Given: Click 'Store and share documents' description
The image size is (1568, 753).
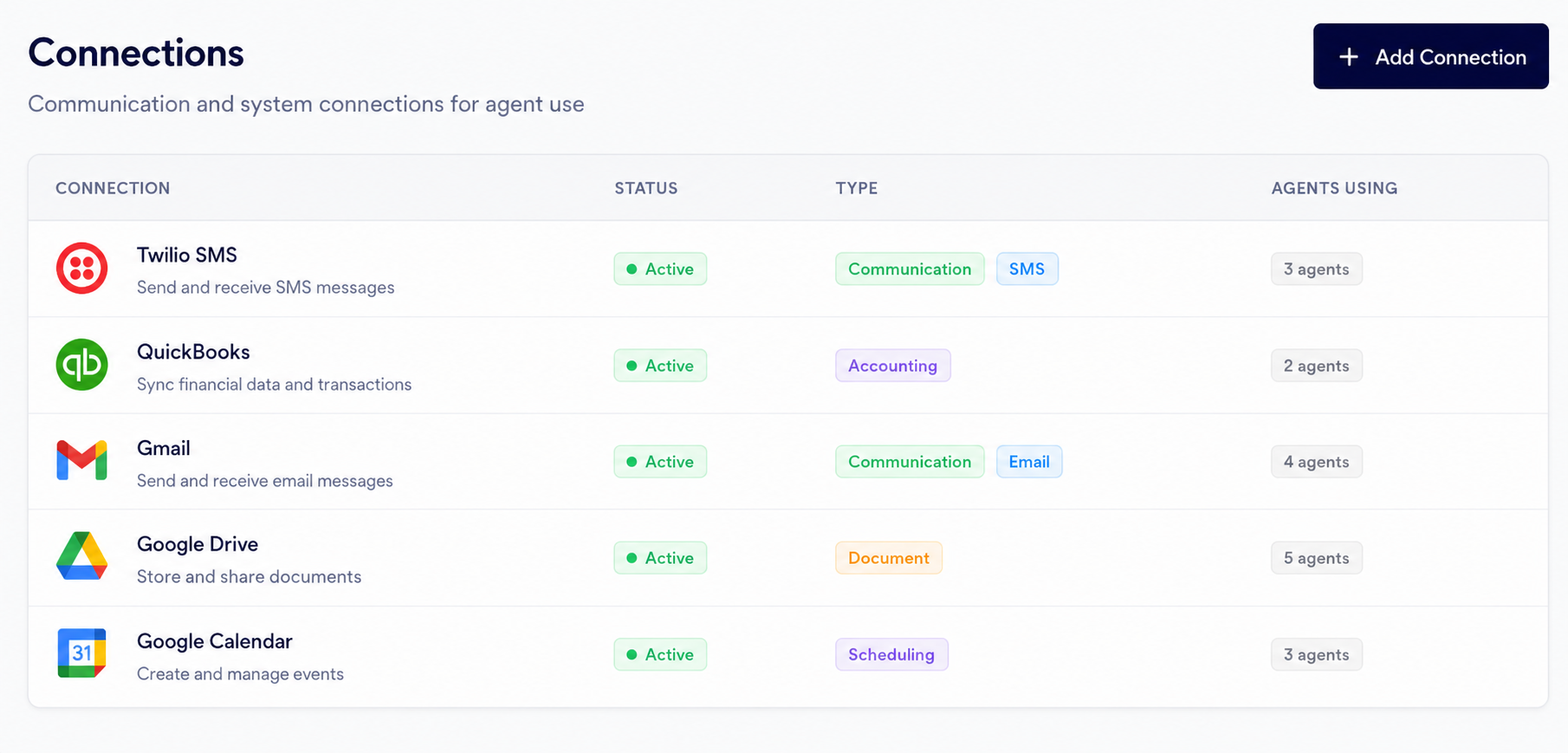Looking at the screenshot, I should coord(249,576).
